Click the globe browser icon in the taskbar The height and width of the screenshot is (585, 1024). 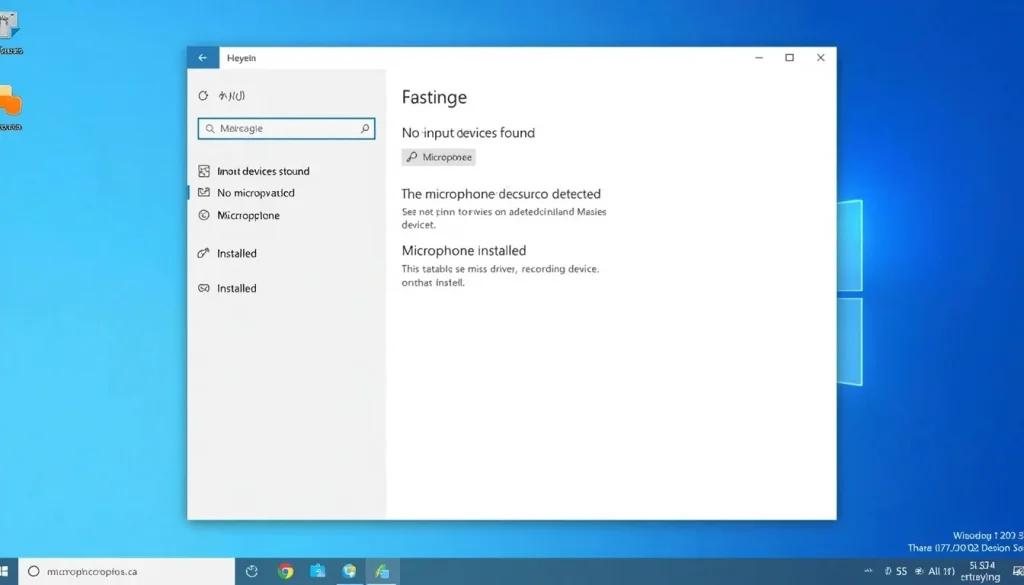pos(349,571)
